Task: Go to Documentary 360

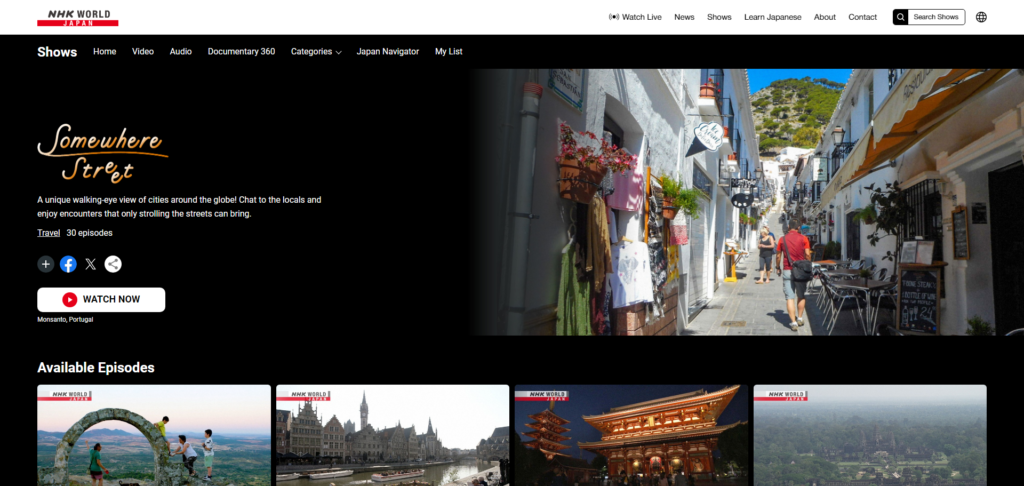Action: pos(241,51)
